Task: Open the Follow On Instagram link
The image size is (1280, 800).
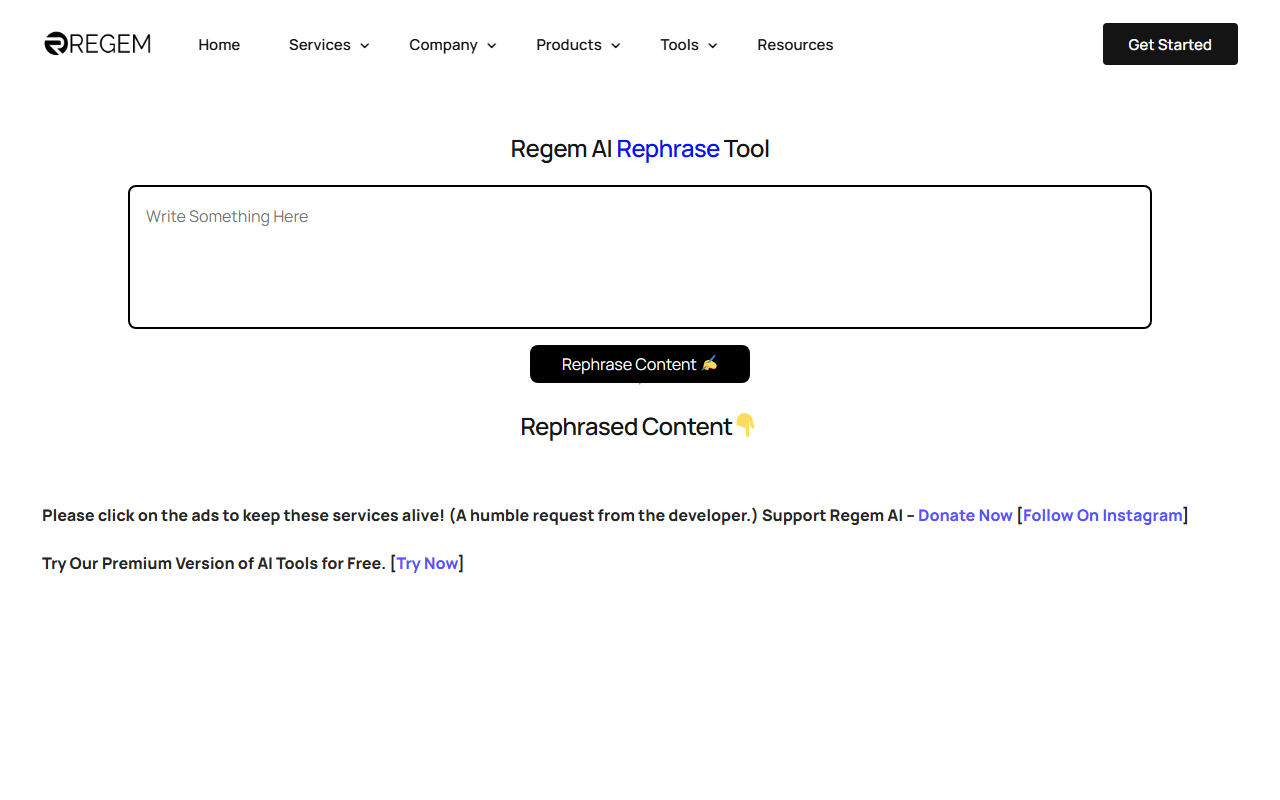Action: 1103,515
